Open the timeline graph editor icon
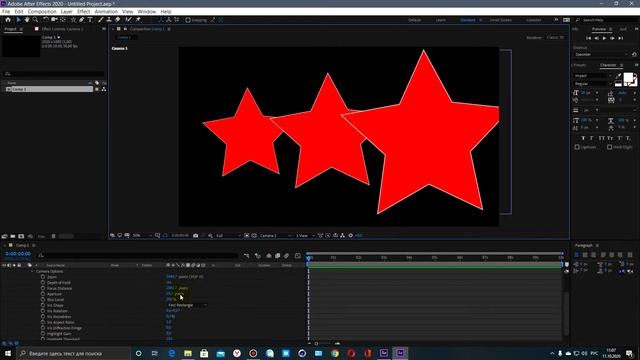The height and width of the screenshot is (360, 640). coord(298,256)
